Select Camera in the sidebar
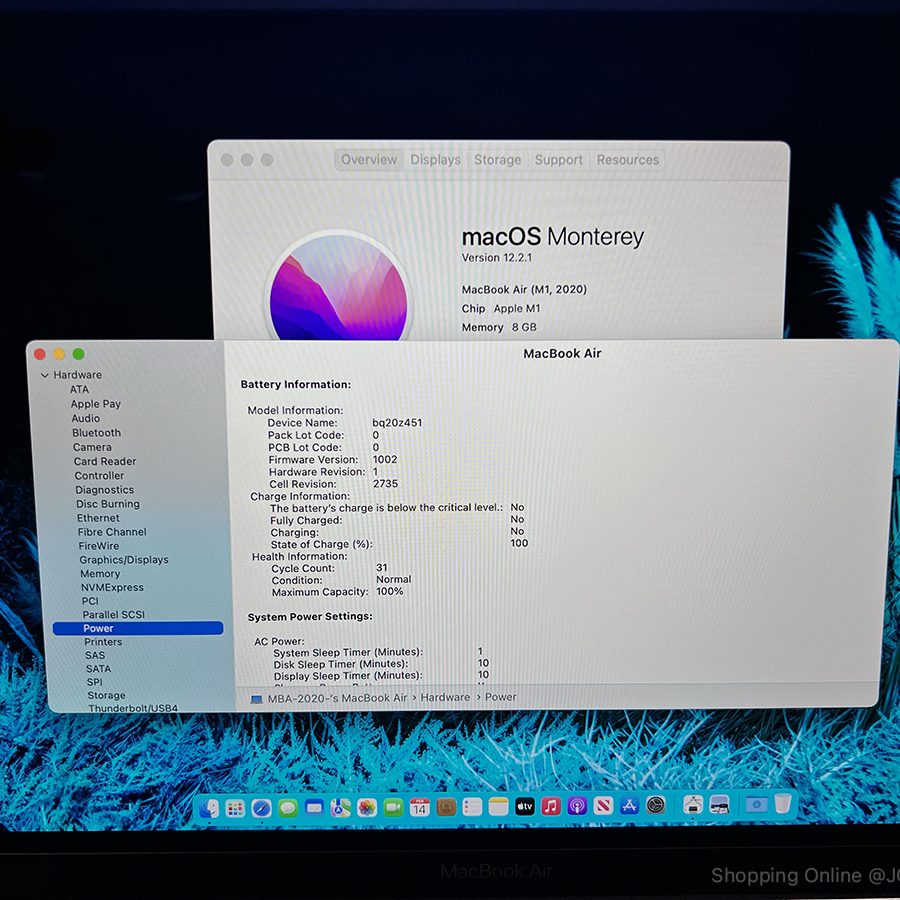Screen dimensions: 900x900 pos(92,447)
